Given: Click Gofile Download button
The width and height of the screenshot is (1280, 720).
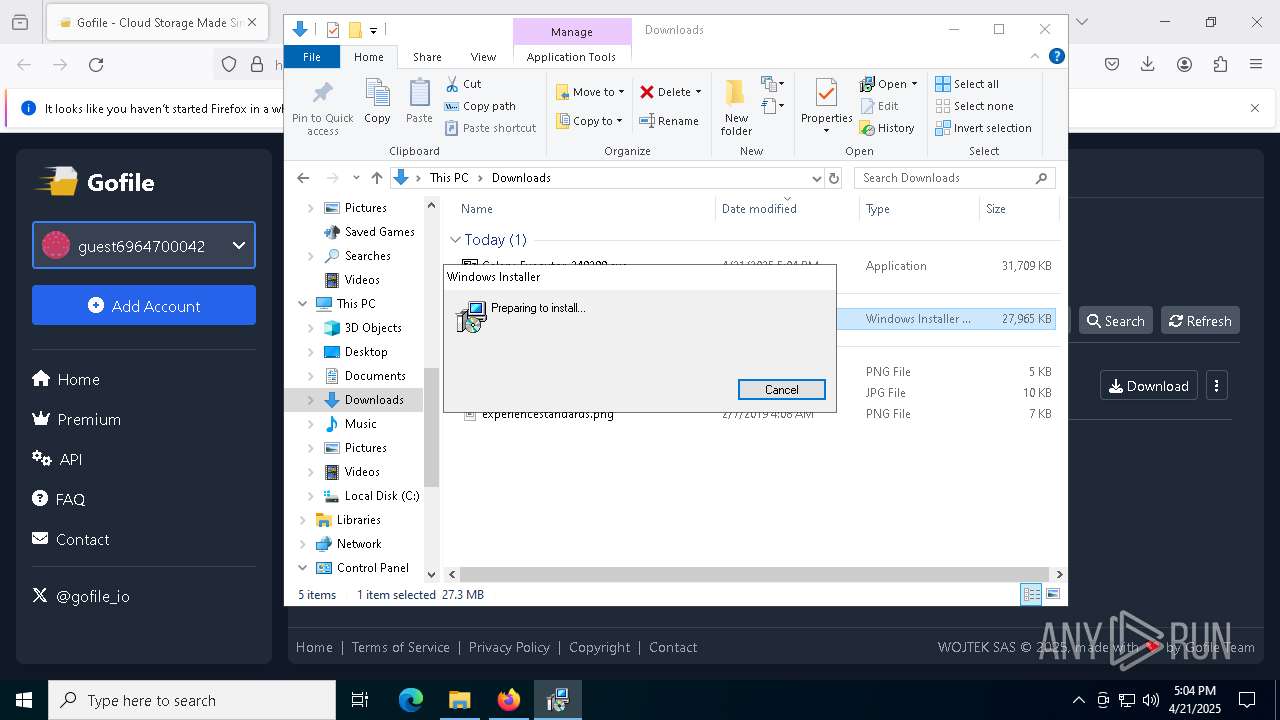Looking at the screenshot, I should [1148, 386].
